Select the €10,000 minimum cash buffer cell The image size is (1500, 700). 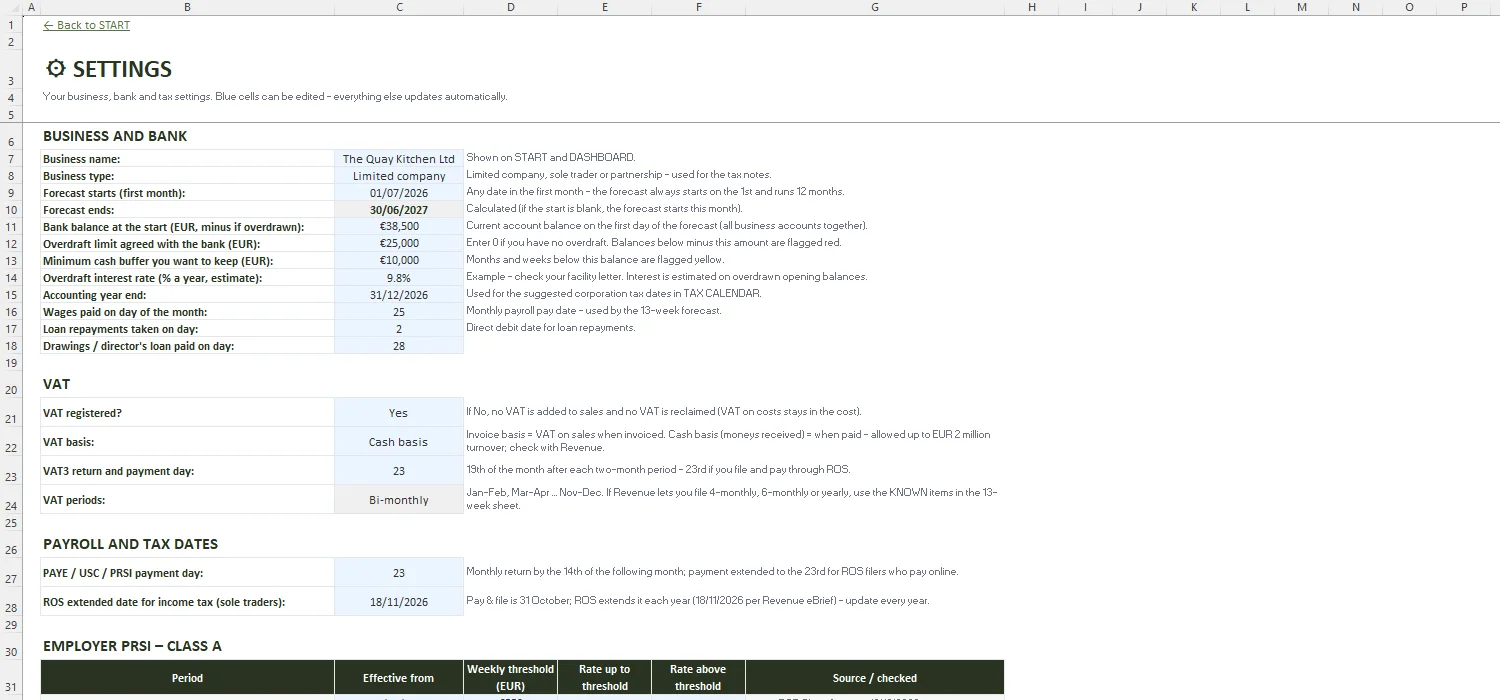pos(399,261)
